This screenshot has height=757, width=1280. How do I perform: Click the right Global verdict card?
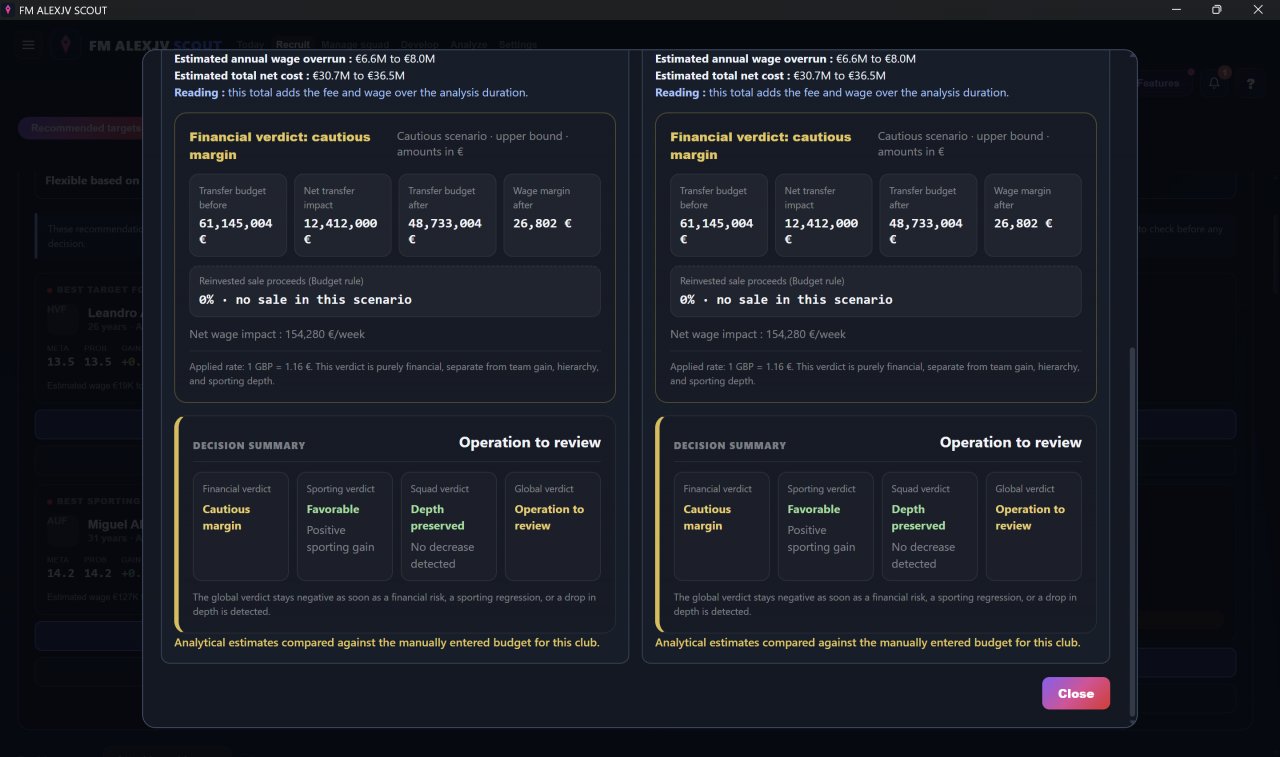[x=1034, y=526]
